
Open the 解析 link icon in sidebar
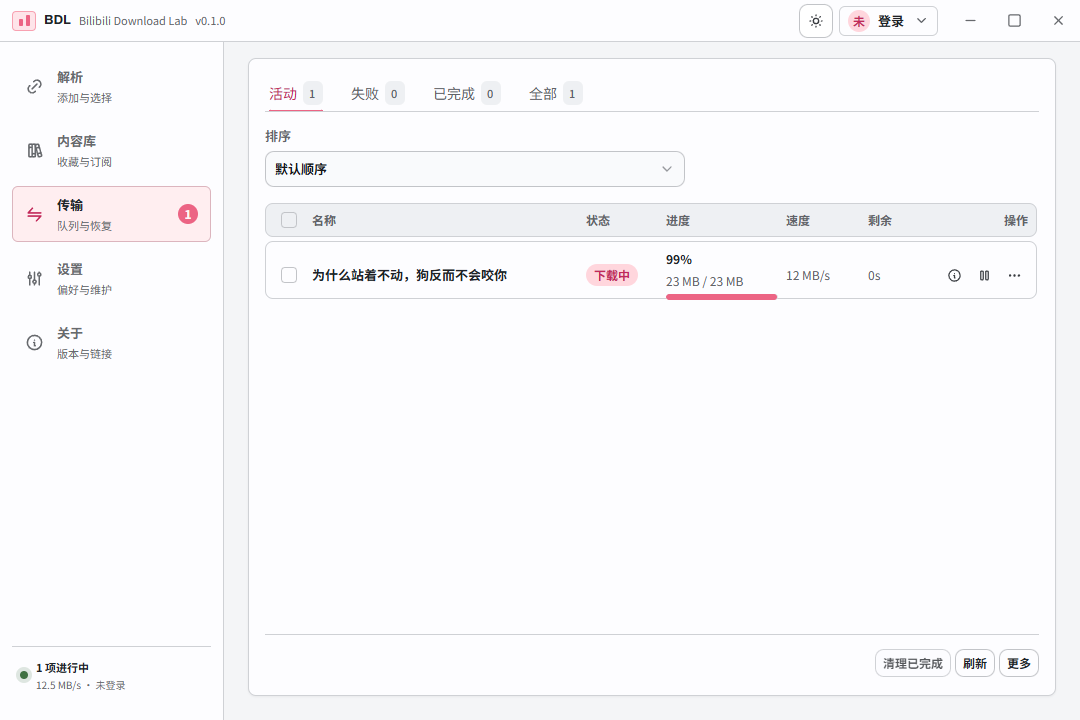point(34,87)
